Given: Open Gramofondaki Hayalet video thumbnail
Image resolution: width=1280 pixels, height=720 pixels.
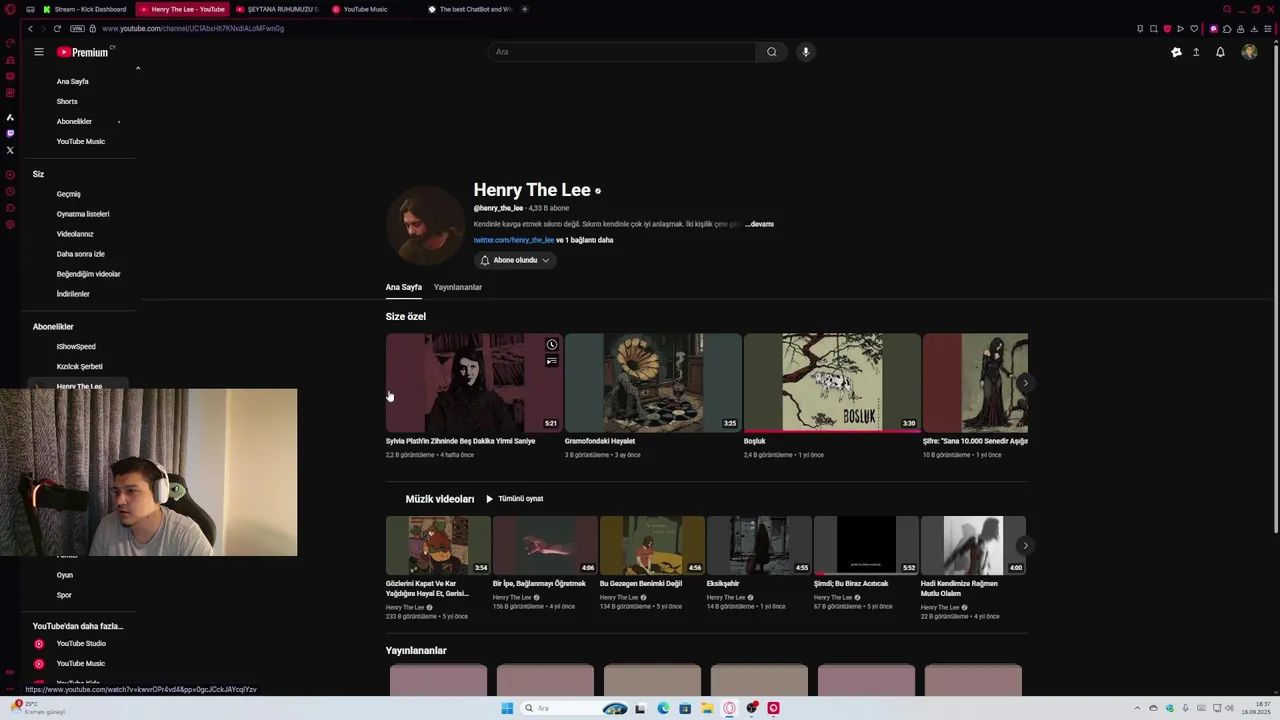Looking at the screenshot, I should [x=653, y=383].
